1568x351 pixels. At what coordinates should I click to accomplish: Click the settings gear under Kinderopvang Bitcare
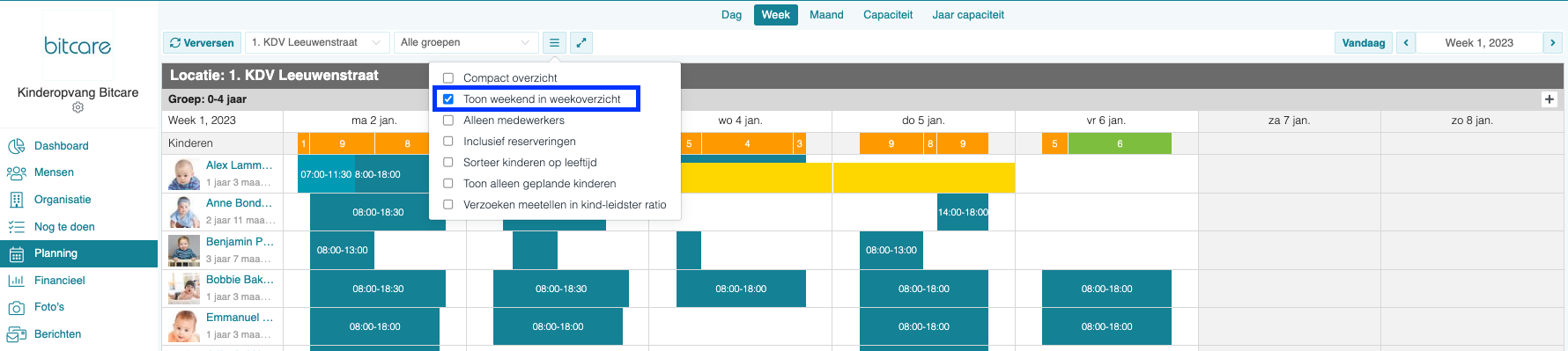click(78, 107)
